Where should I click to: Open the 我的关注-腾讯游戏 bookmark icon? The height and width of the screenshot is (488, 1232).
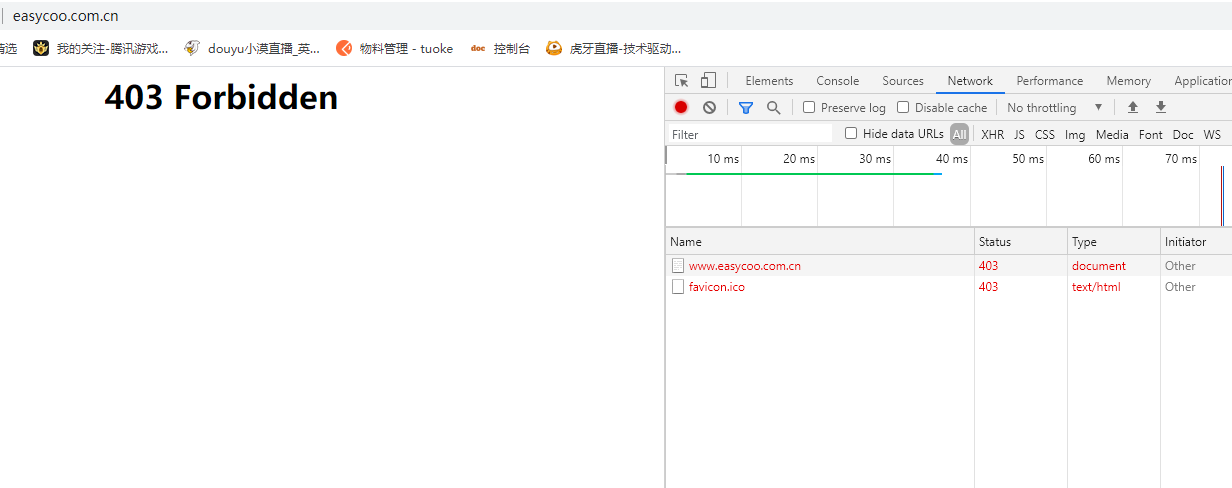41,48
